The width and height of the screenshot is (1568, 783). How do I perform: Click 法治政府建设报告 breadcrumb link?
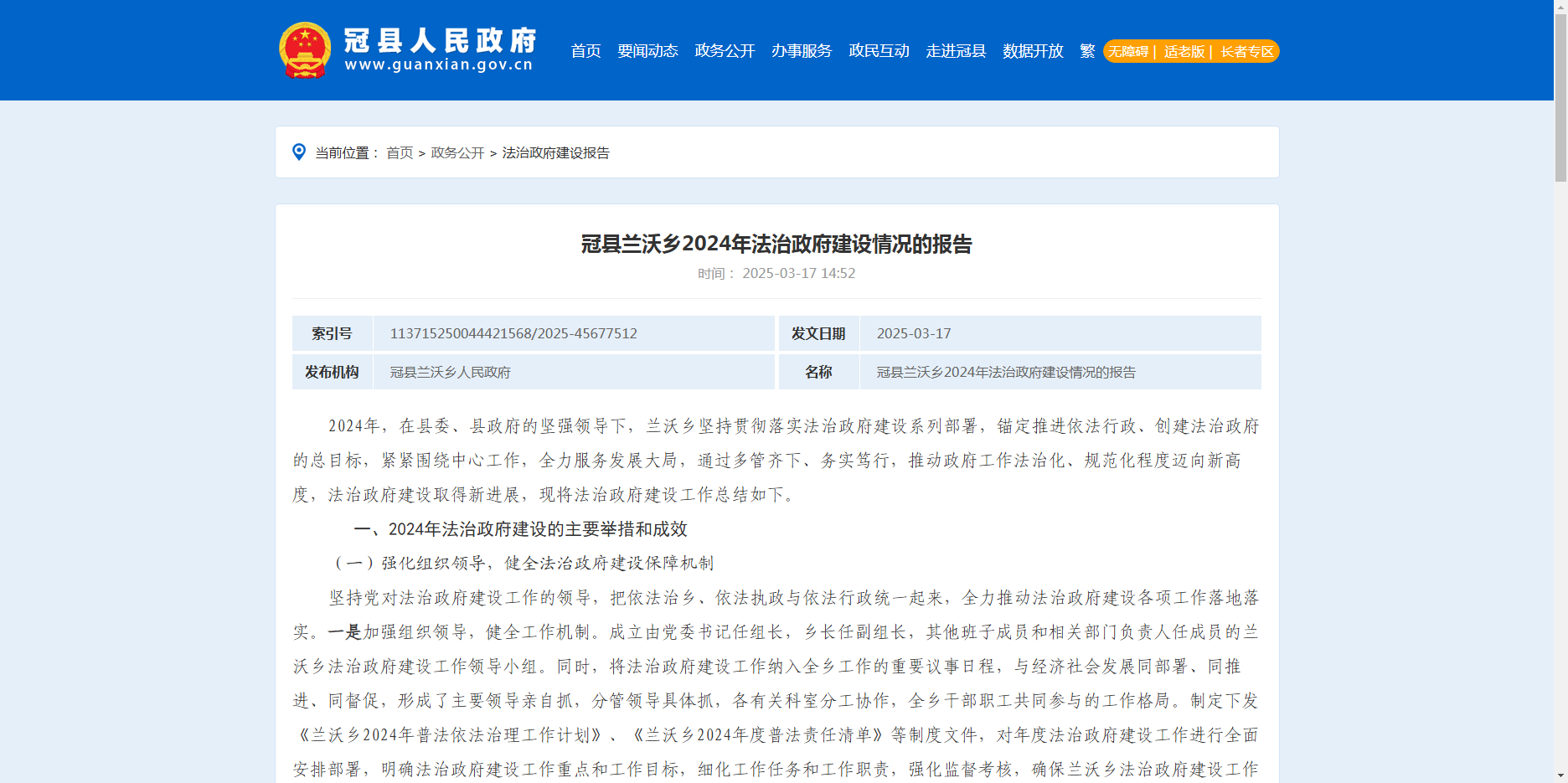pyautogui.click(x=555, y=152)
